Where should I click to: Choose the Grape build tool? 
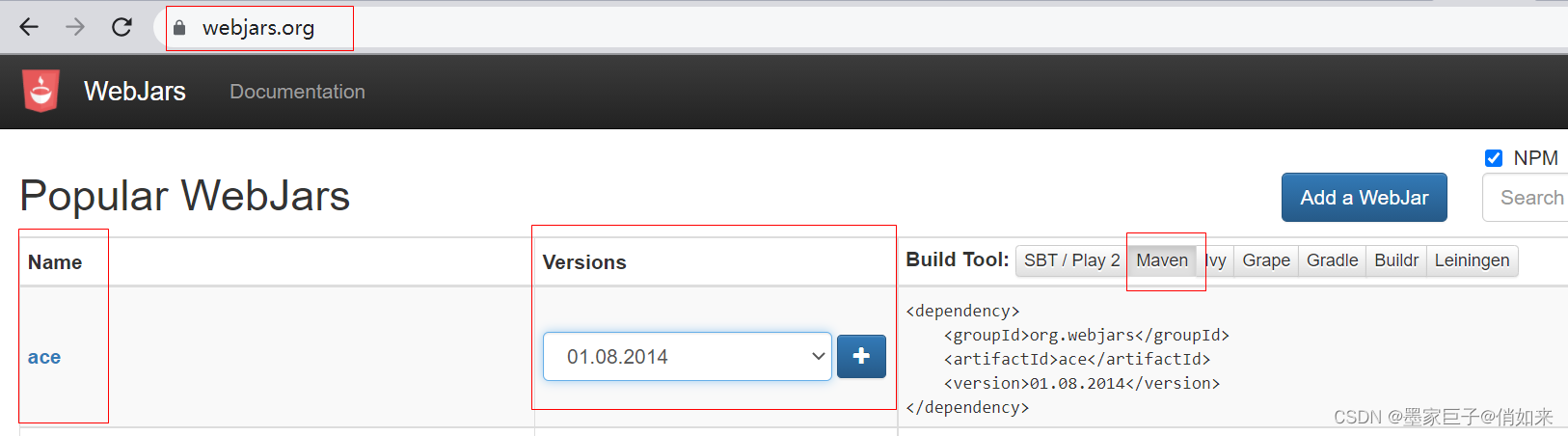pyautogui.click(x=1265, y=260)
